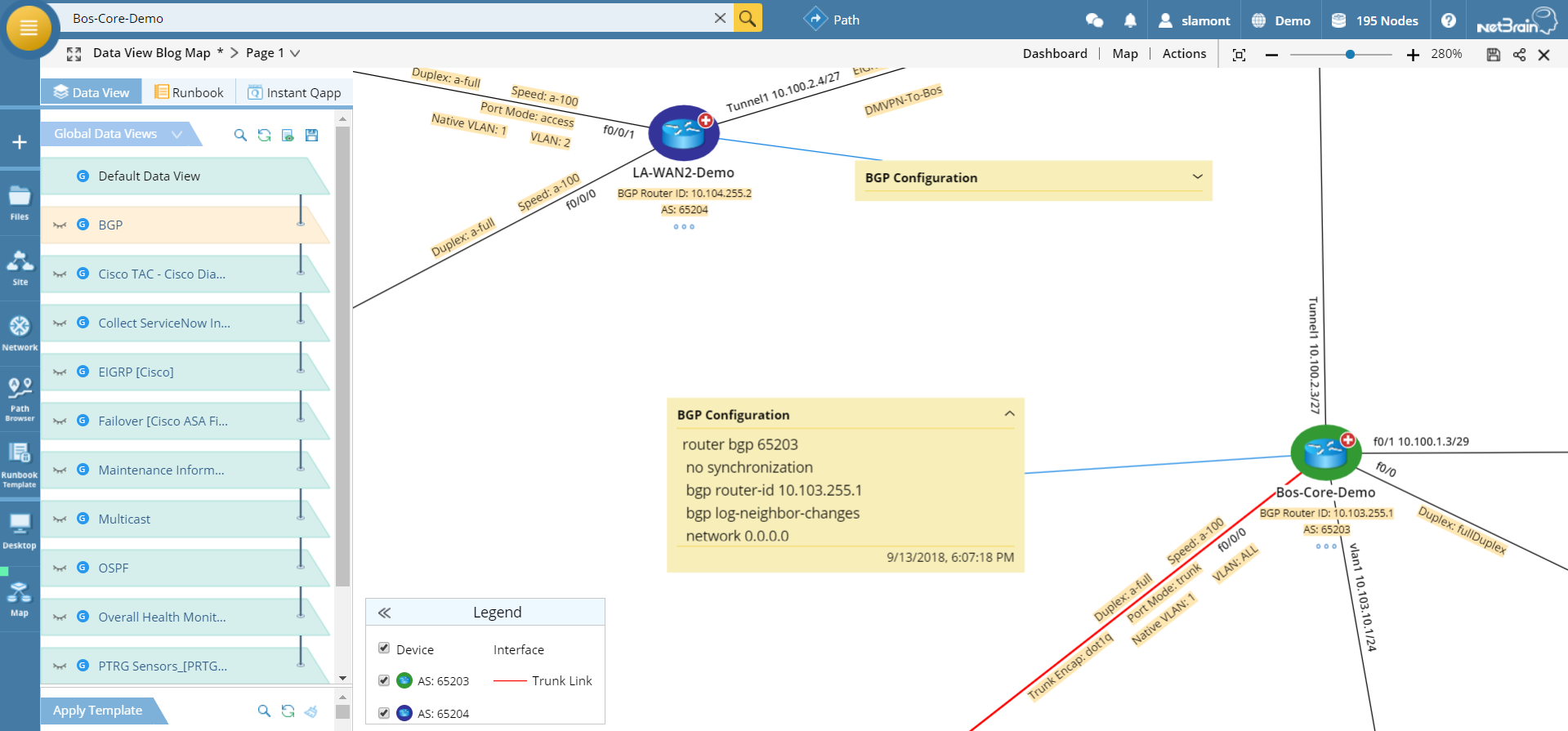1568x731 pixels.
Task: Select the Bos-Core-Demo router icon
Action: click(1325, 452)
